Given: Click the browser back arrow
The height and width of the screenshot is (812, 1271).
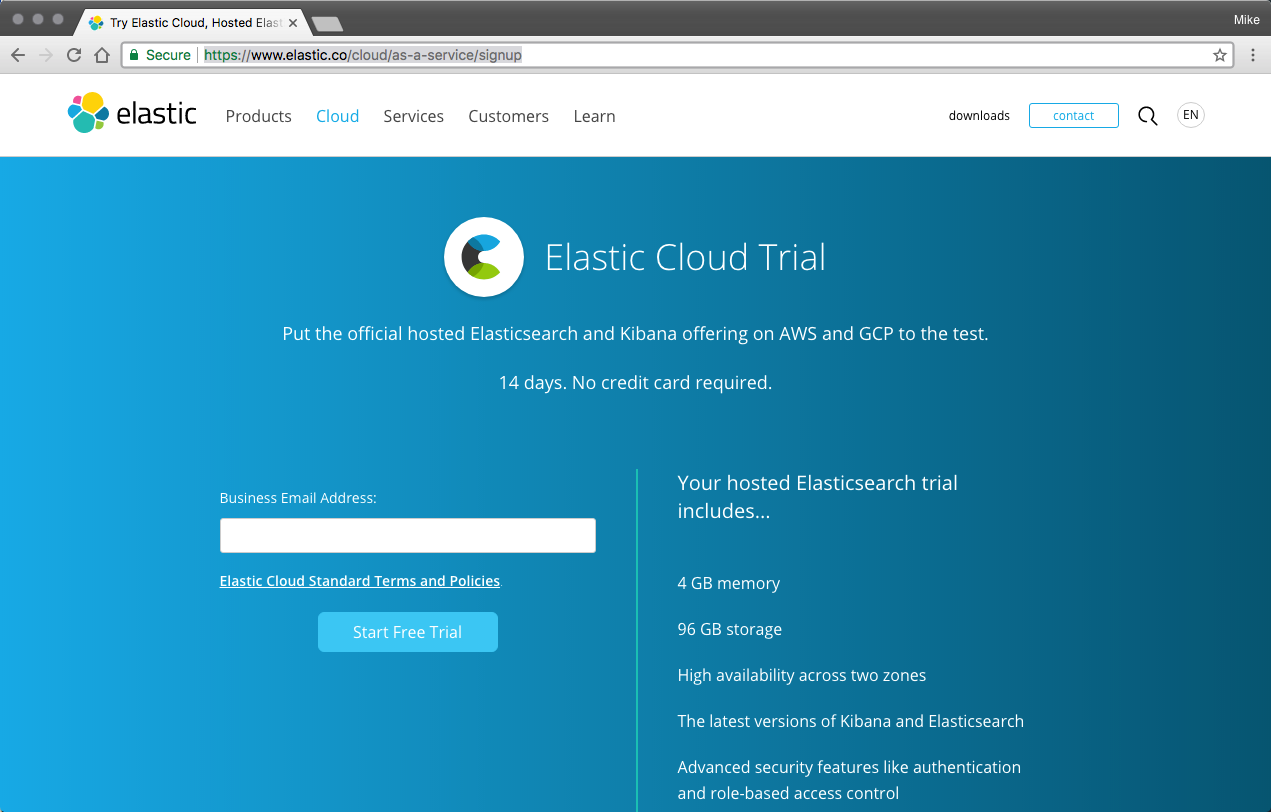Looking at the screenshot, I should (x=18, y=55).
